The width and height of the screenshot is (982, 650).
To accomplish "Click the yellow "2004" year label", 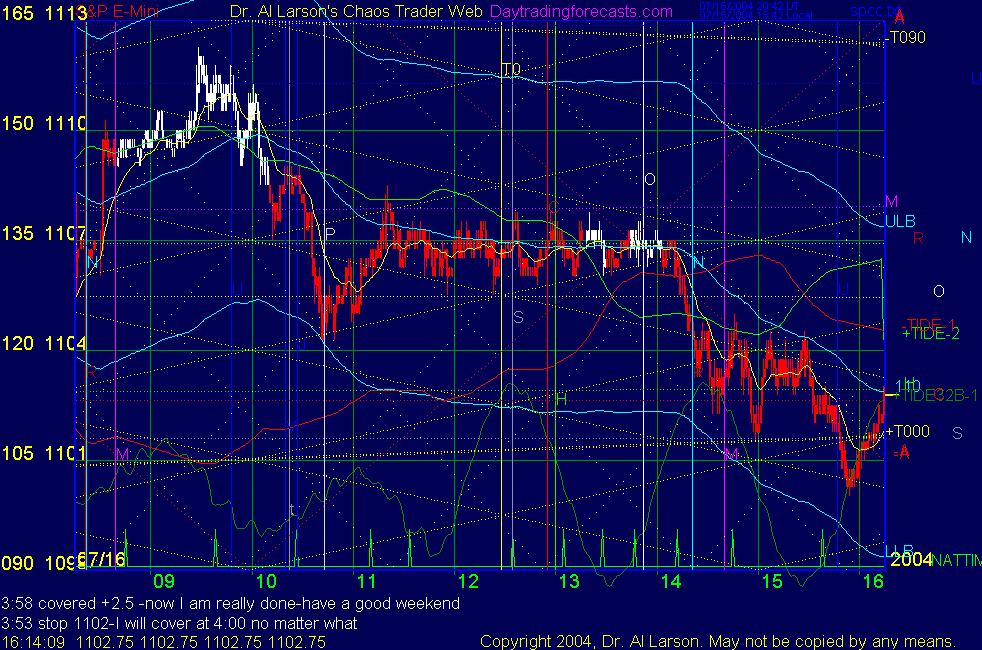I will 911,559.
